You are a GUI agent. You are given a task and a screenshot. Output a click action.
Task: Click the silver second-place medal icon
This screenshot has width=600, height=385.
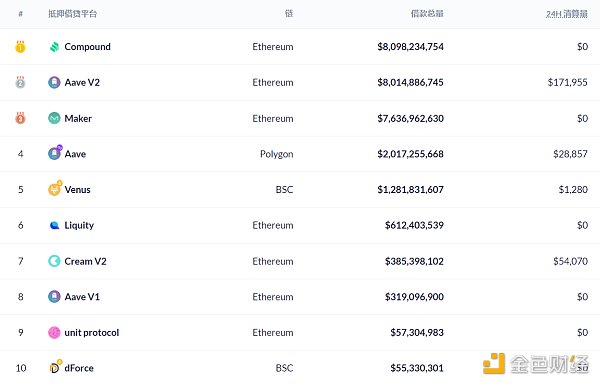pyautogui.click(x=20, y=82)
